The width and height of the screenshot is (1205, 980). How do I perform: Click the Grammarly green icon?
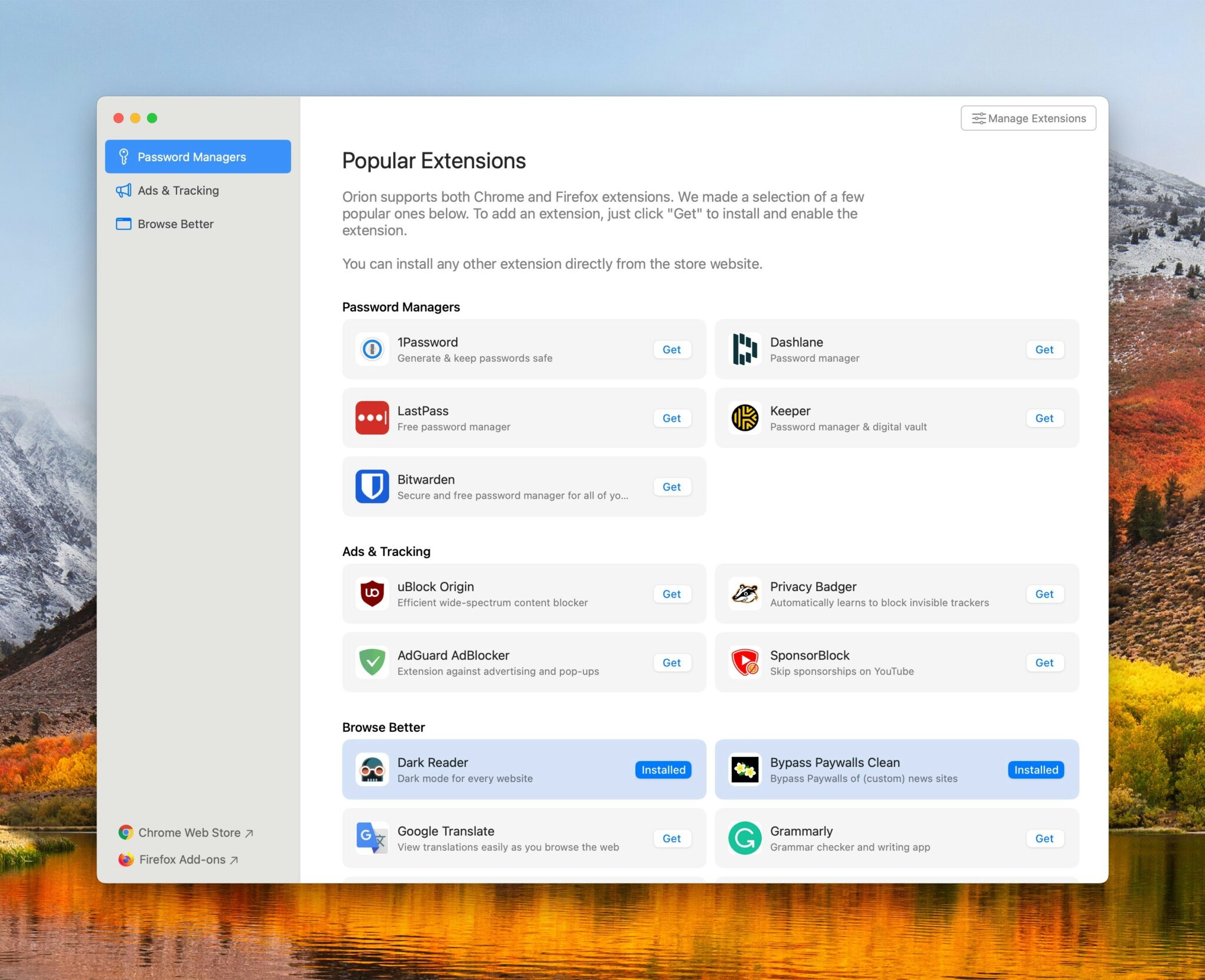point(744,838)
